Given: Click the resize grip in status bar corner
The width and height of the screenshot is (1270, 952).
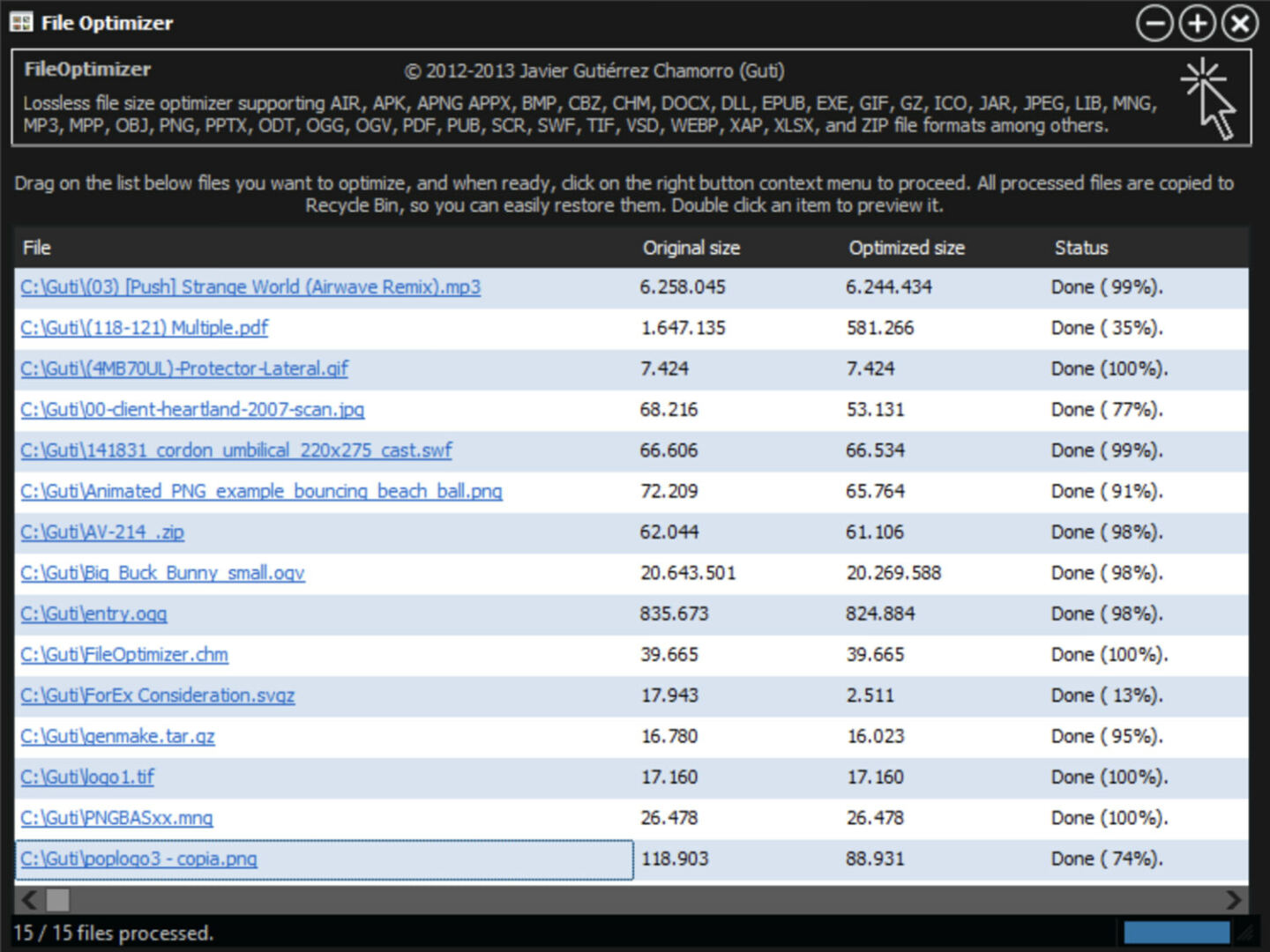Looking at the screenshot, I should pos(1246,933).
